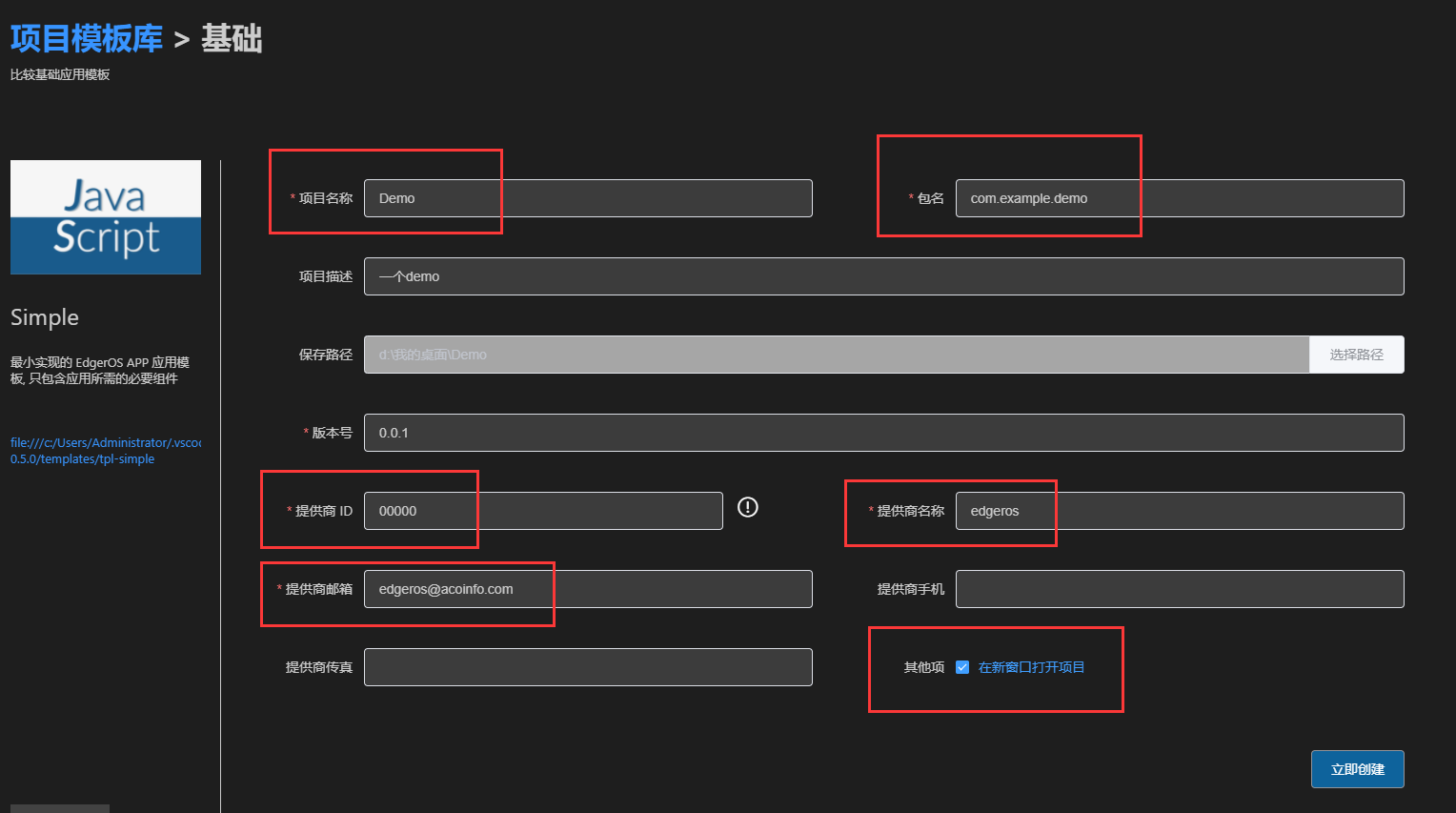
Task: Click the 项目描述 label
Action: [x=325, y=276]
